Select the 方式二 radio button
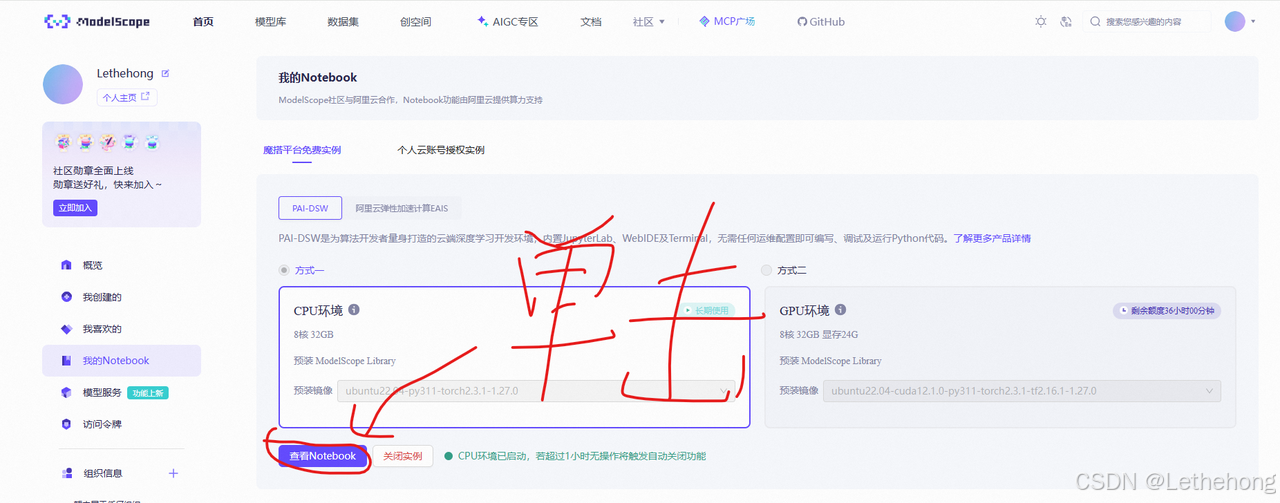The width and height of the screenshot is (1280, 503). pos(767,270)
